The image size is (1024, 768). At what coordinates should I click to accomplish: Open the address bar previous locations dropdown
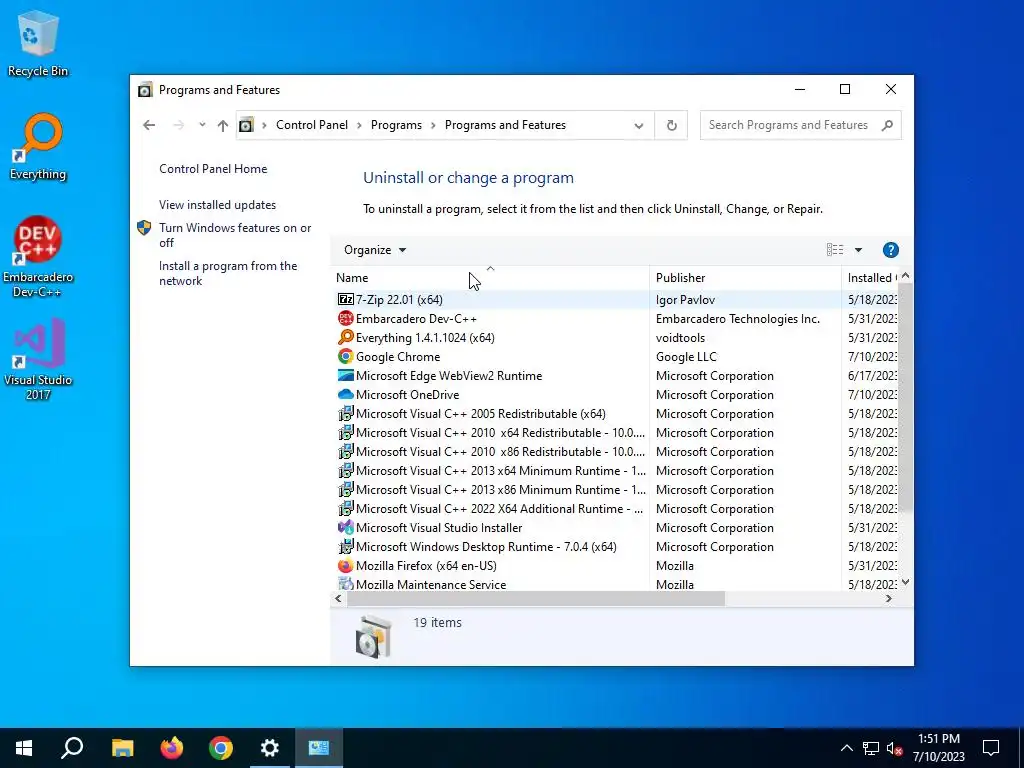[639, 125]
